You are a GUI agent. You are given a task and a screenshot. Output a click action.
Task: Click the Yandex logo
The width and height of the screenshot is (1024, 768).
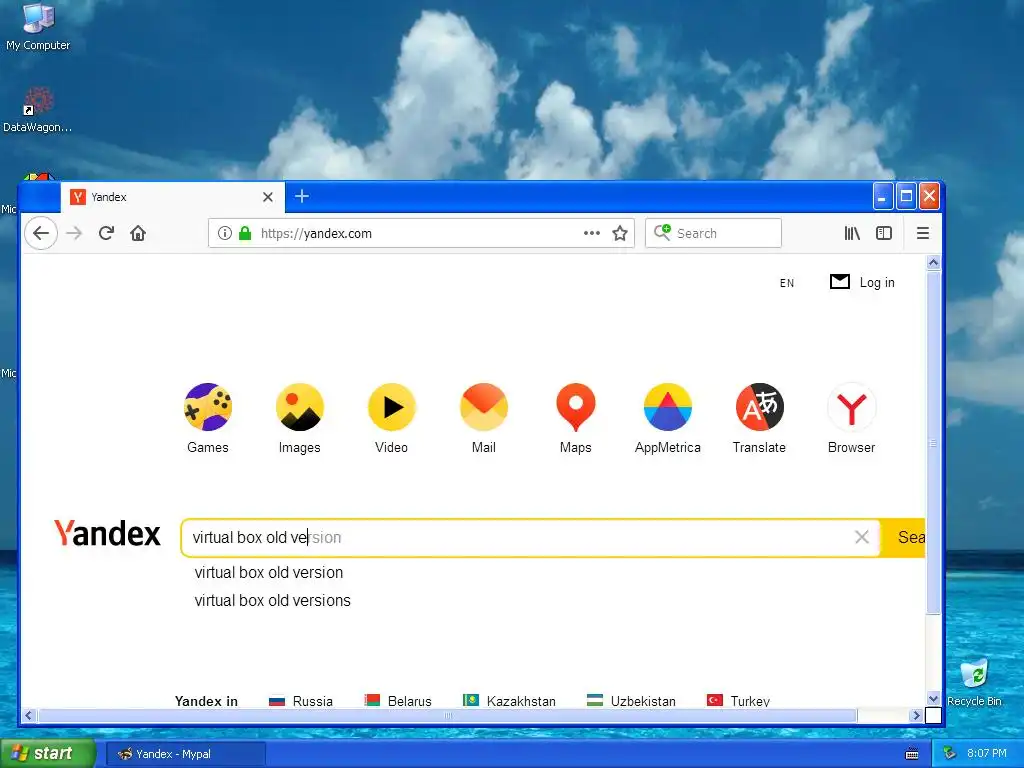pos(107,534)
